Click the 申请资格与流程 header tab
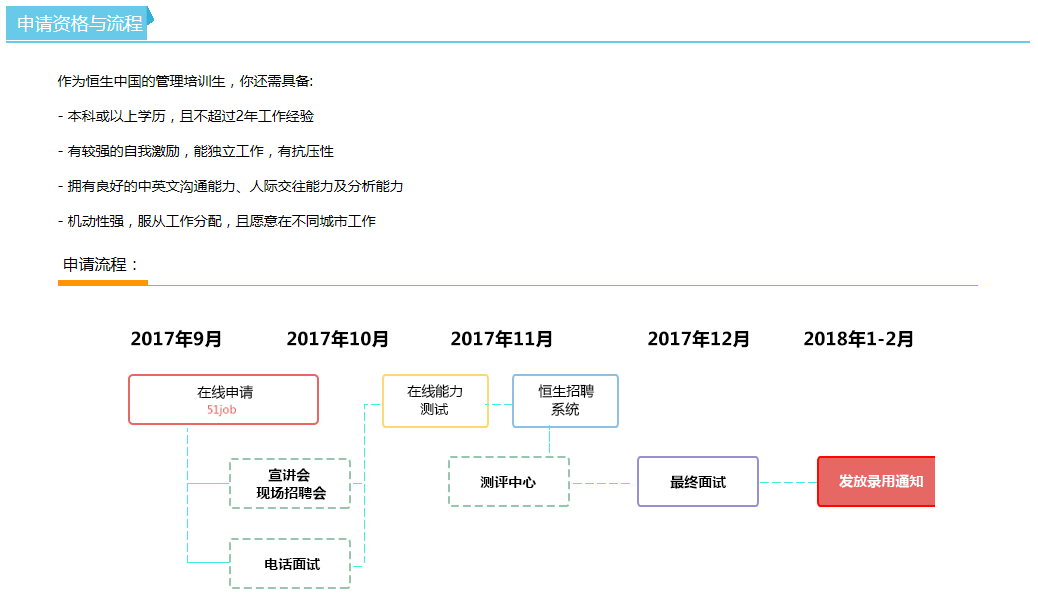 click(80, 24)
